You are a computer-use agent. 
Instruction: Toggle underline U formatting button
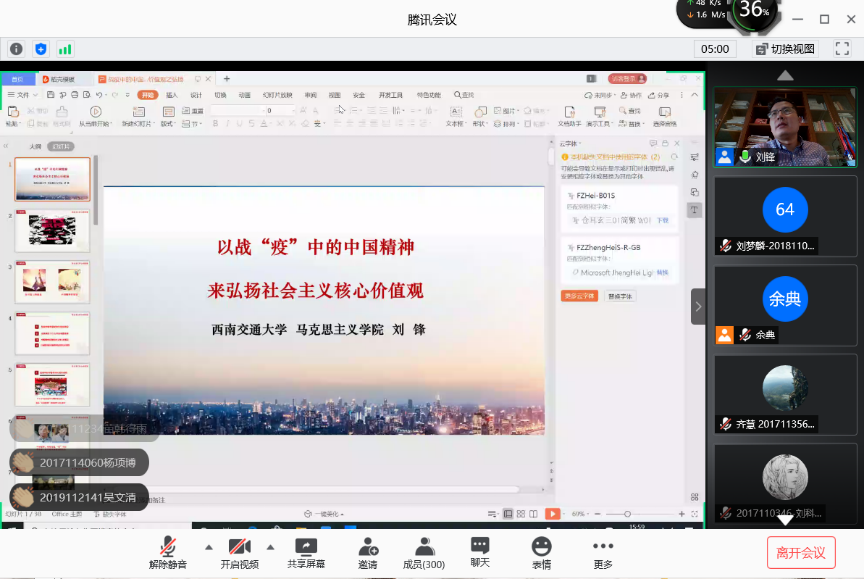pyautogui.click(x=239, y=123)
